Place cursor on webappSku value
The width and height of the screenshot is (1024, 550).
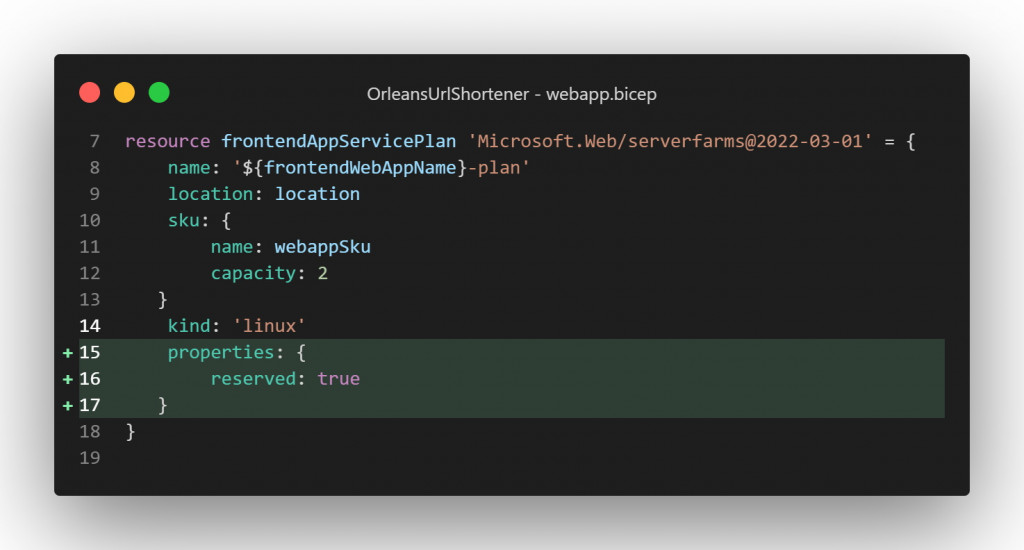[x=323, y=247]
